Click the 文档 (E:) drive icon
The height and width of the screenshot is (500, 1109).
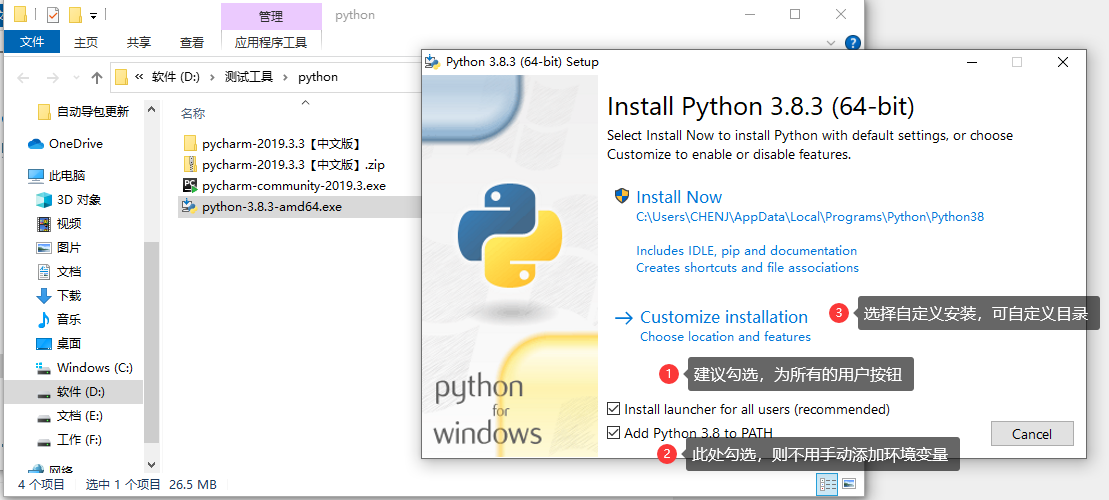tap(45, 417)
